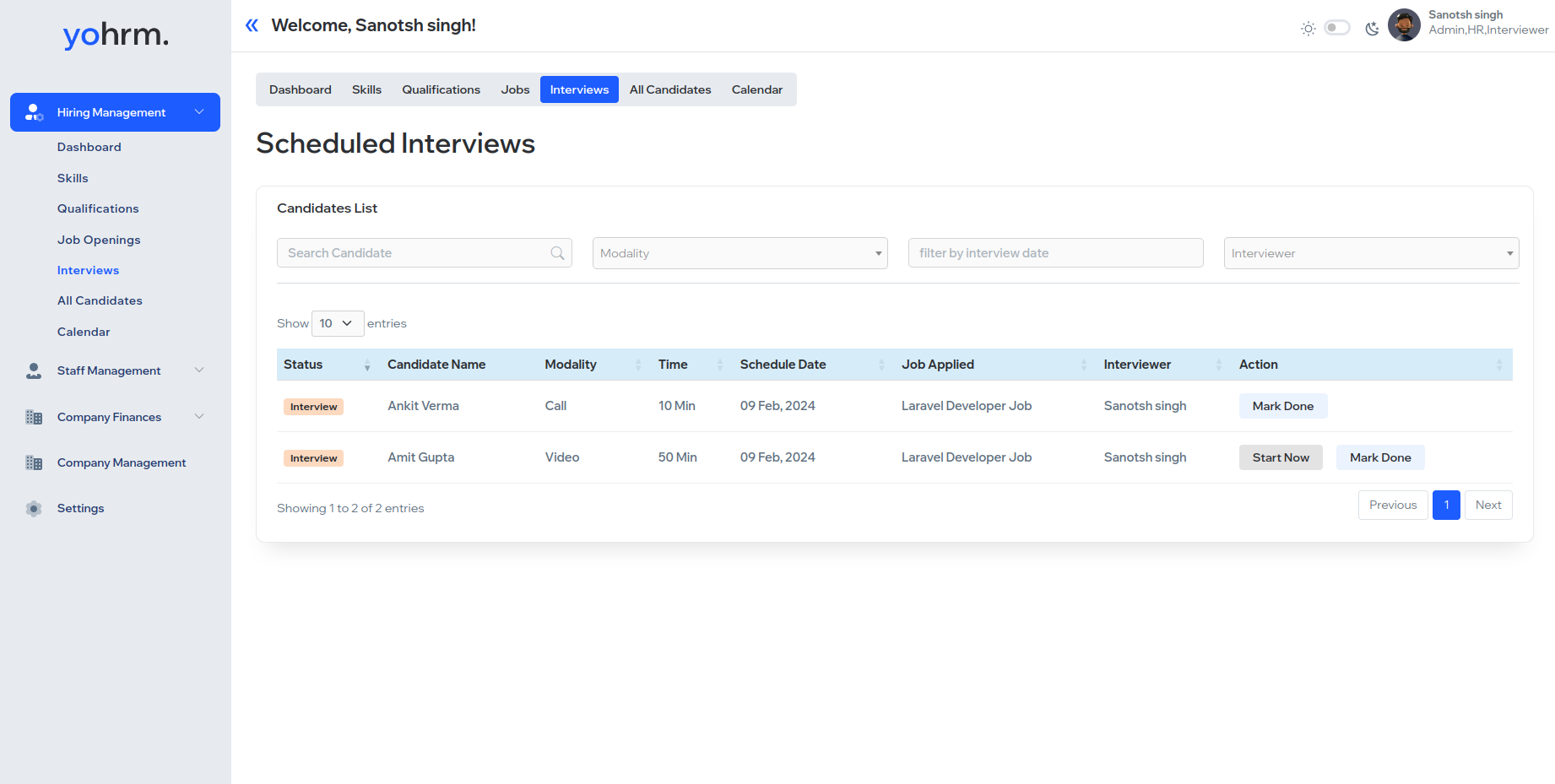The image size is (1555, 784).
Task: Click the search magnifier icon
Action: (557, 253)
